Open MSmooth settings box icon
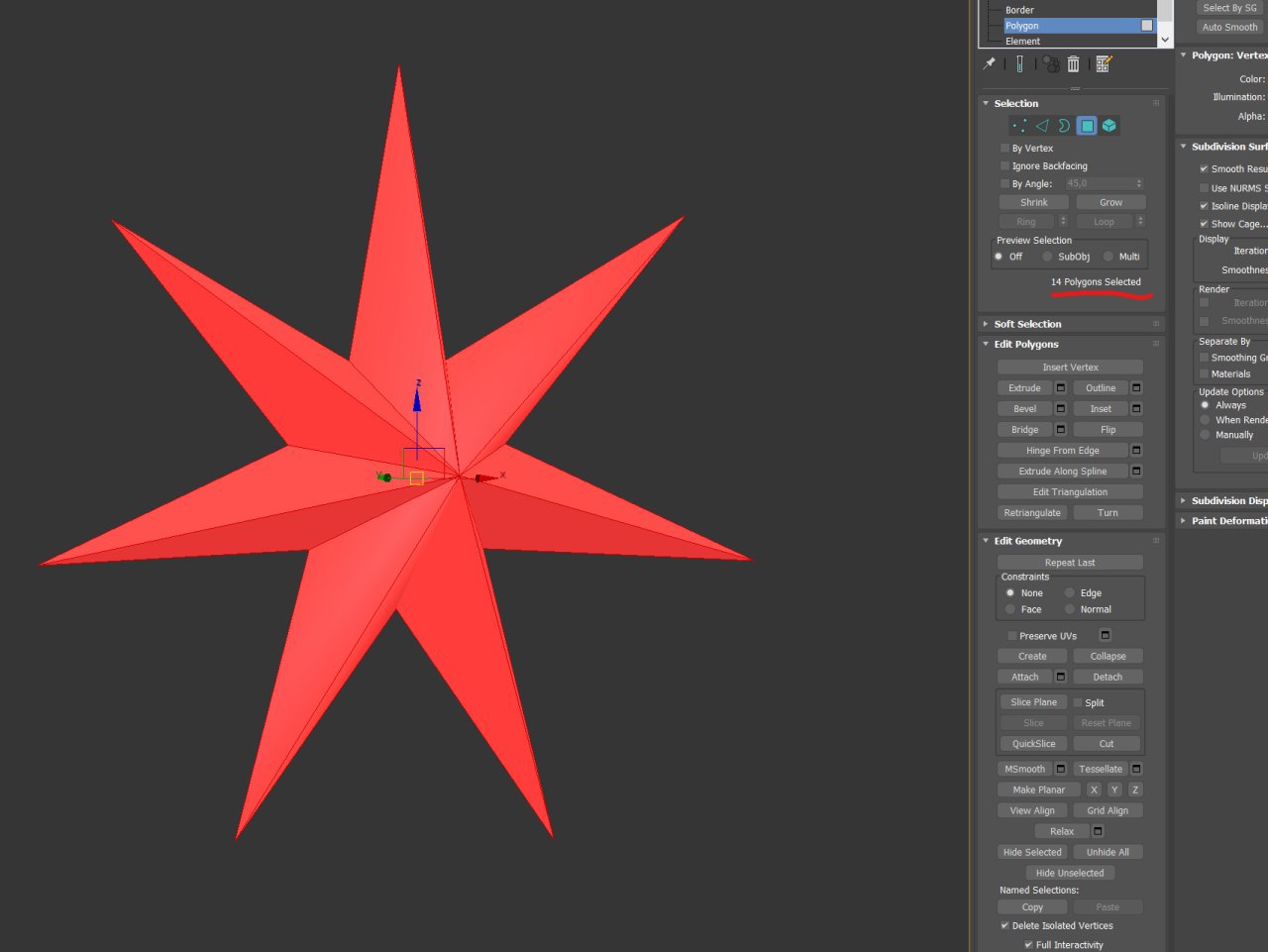This screenshot has height=952, width=1268. click(x=1060, y=770)
